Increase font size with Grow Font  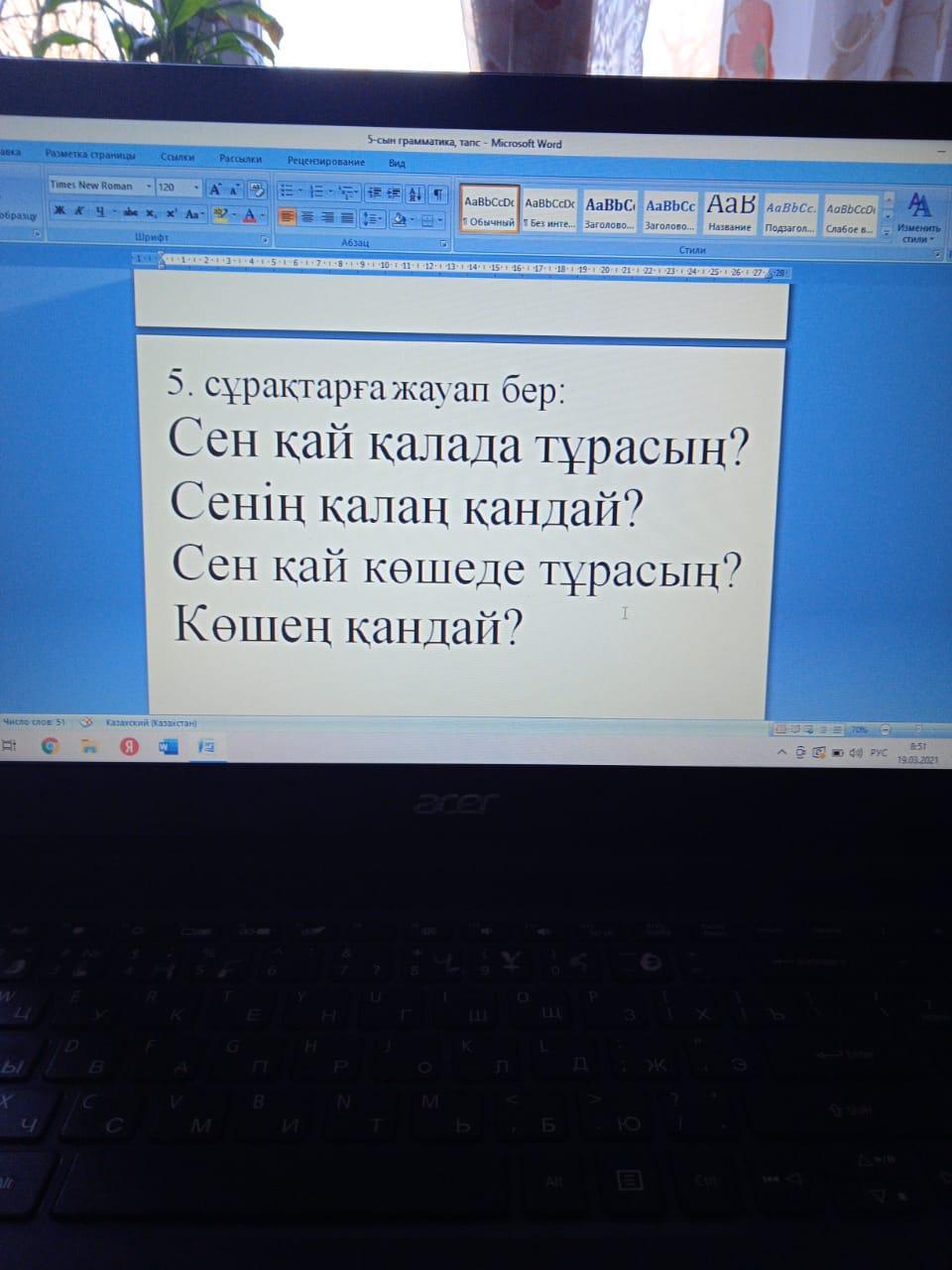[x=215, y=189]
